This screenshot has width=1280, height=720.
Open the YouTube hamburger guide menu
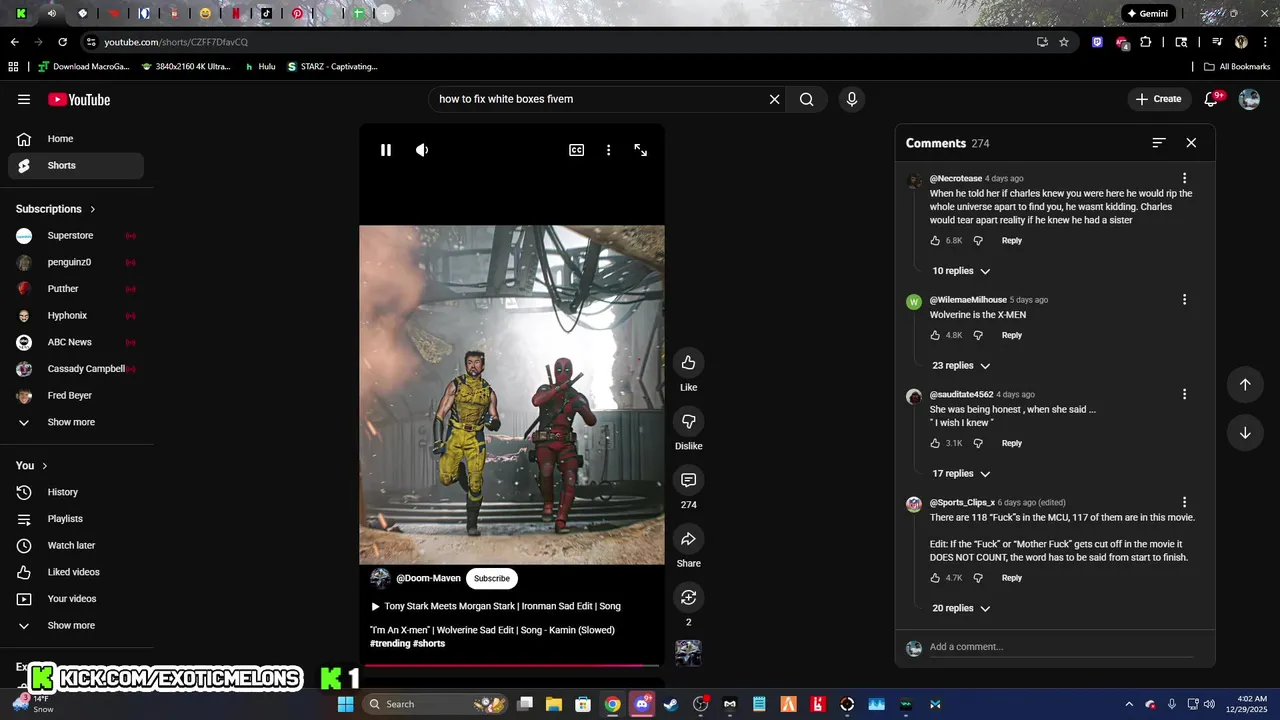24,99
